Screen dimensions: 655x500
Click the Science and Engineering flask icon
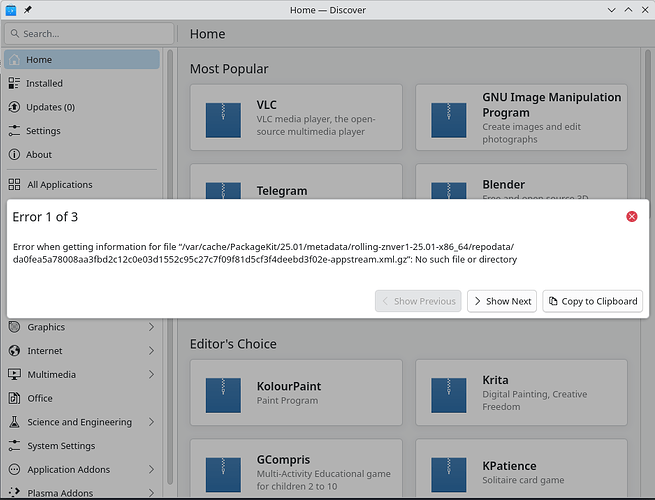pos(14,422)
